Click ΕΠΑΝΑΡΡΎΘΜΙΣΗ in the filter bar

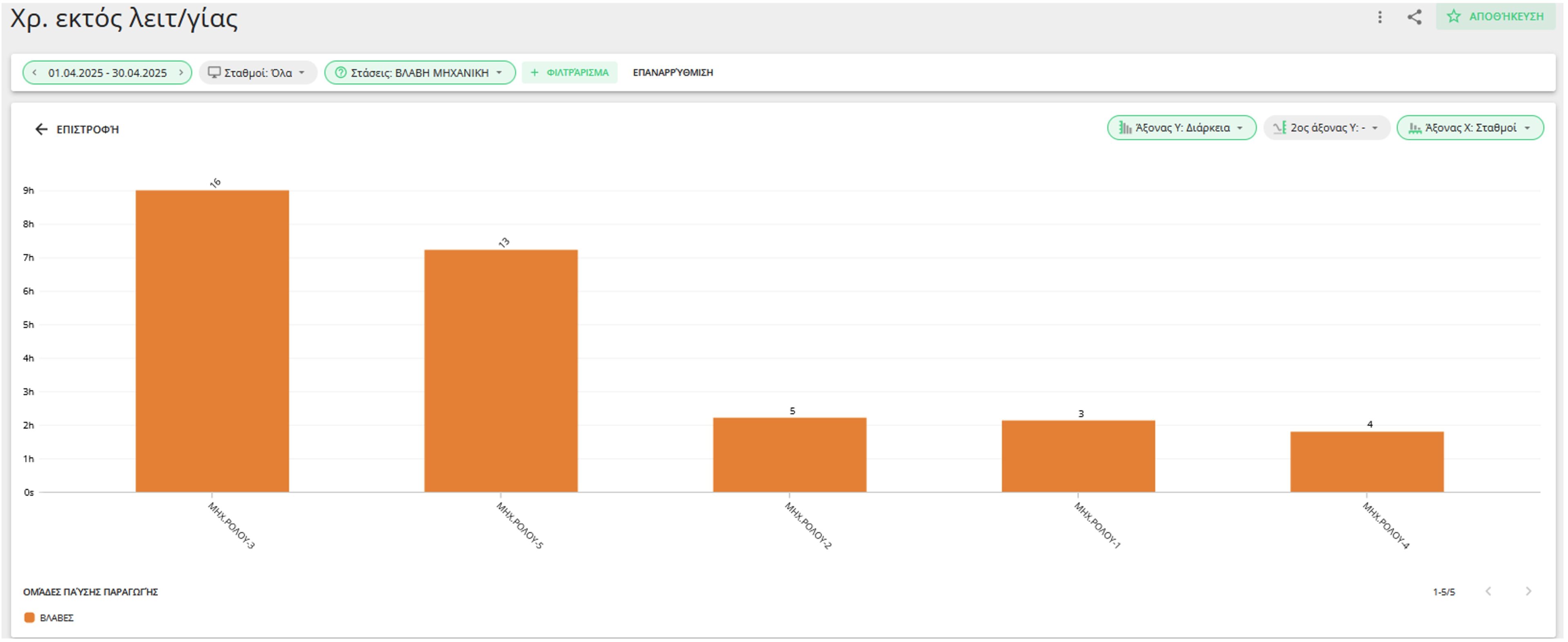point(674,72)
